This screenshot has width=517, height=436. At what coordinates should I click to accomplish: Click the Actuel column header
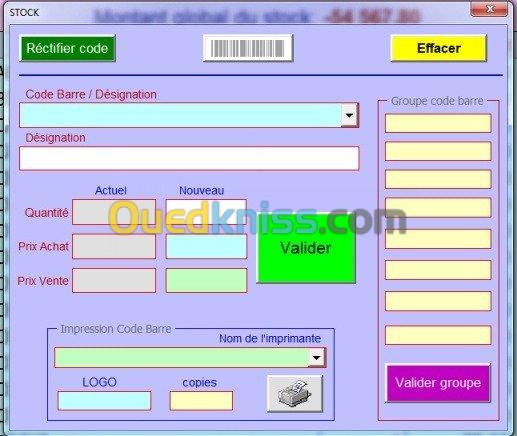tap(111, 190)
